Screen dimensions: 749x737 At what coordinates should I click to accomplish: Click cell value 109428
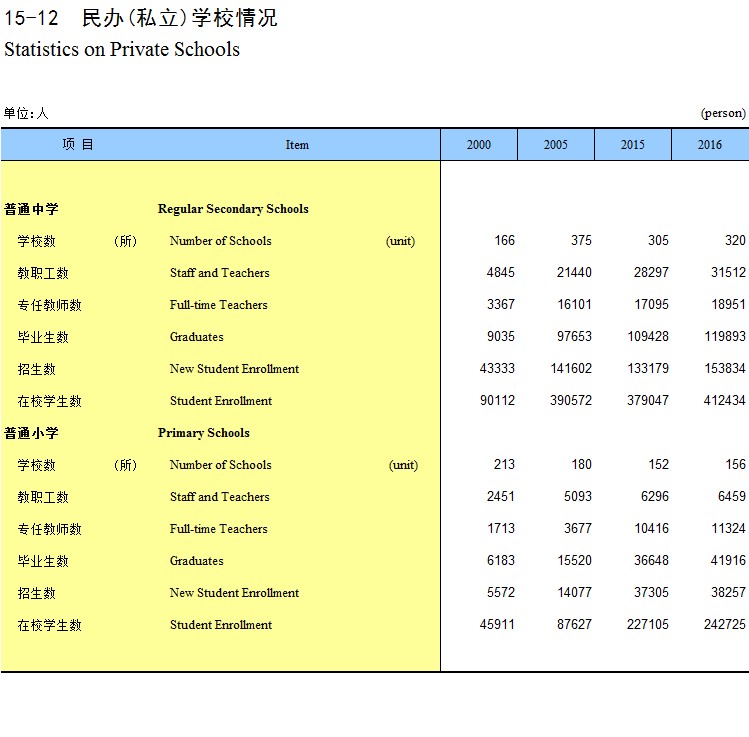pos(648,336)
